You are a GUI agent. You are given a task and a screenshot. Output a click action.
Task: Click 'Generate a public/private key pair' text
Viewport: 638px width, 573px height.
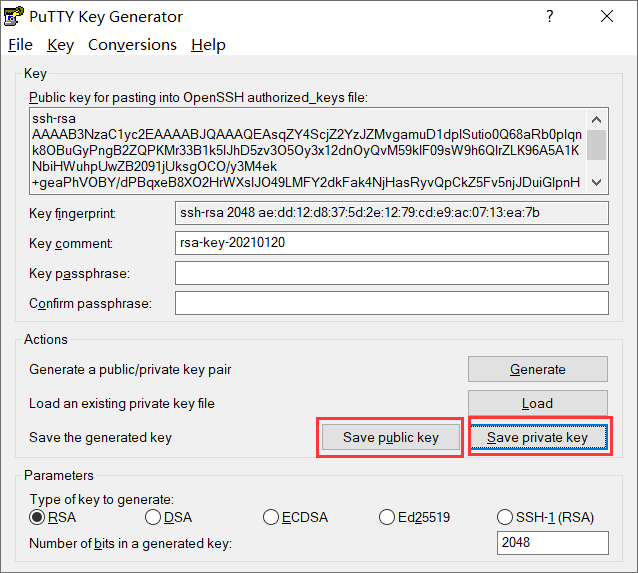click(130, 370)
